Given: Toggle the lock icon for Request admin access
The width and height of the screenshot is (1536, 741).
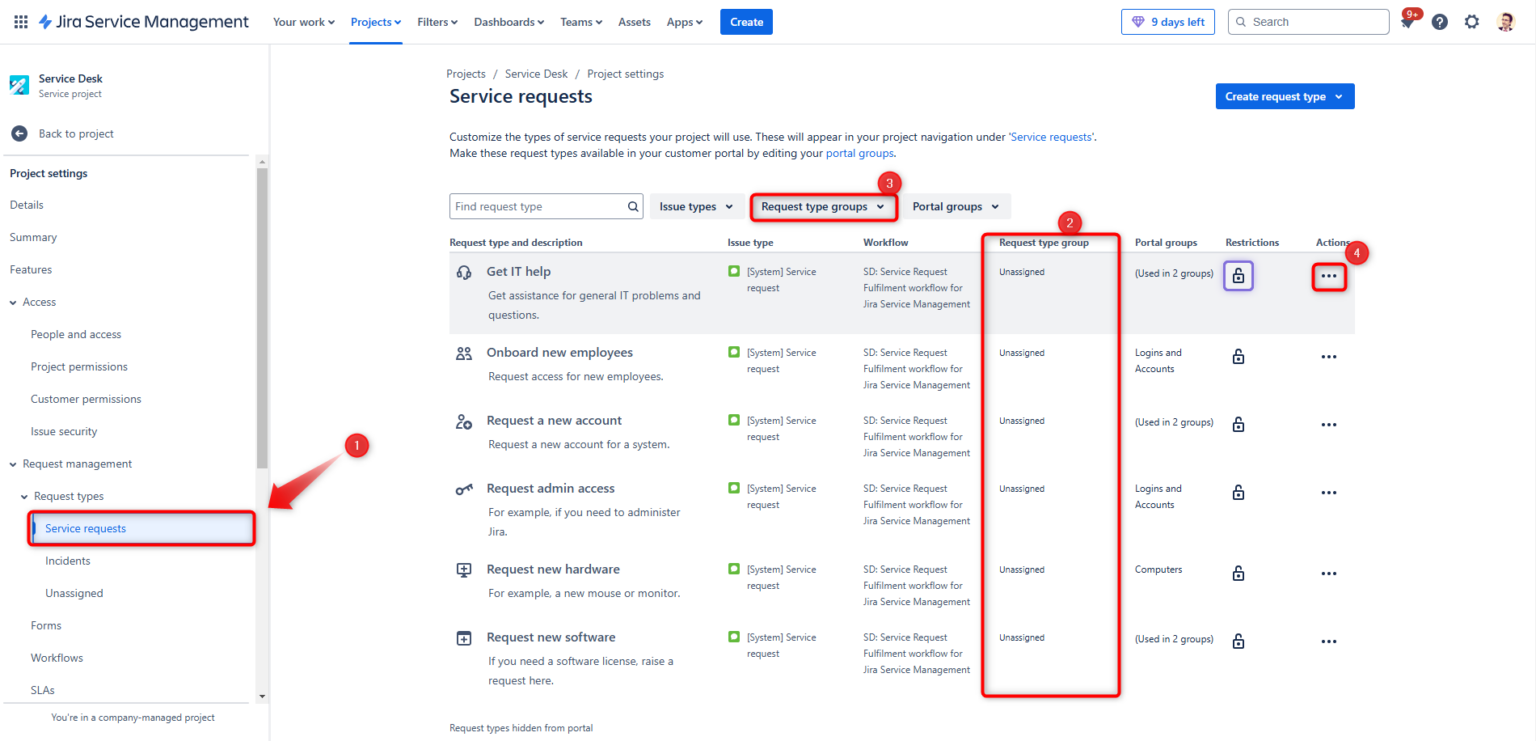Looking at the screenshot, I should point(1238,492).
